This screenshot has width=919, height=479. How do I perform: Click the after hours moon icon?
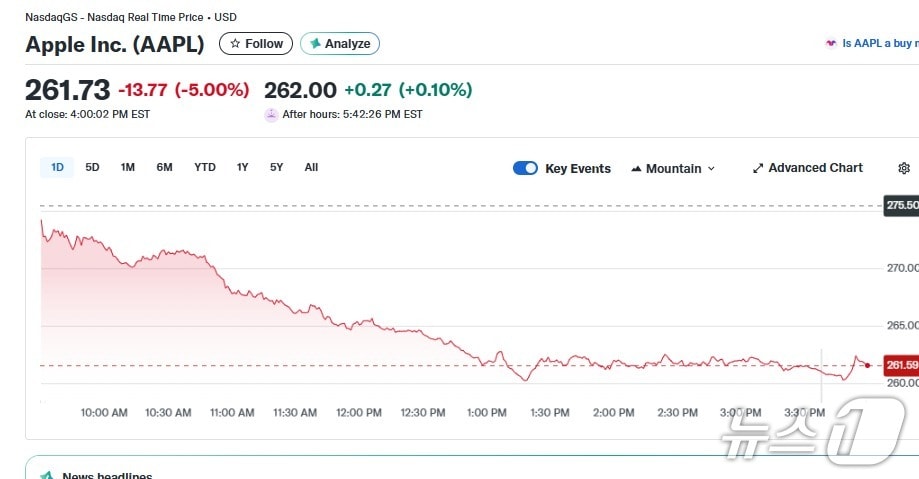pyautogui.click(x=271, y=115)
